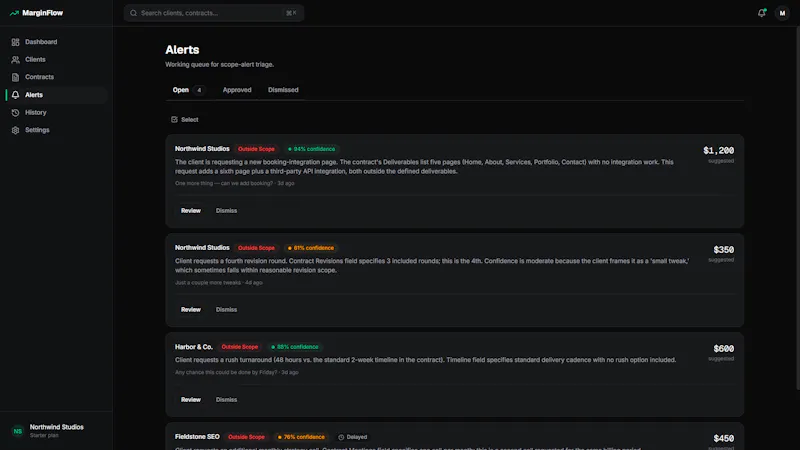Open Contracts section
The width and height of the screenshot is (800, 450).
[x=56, y=77]
